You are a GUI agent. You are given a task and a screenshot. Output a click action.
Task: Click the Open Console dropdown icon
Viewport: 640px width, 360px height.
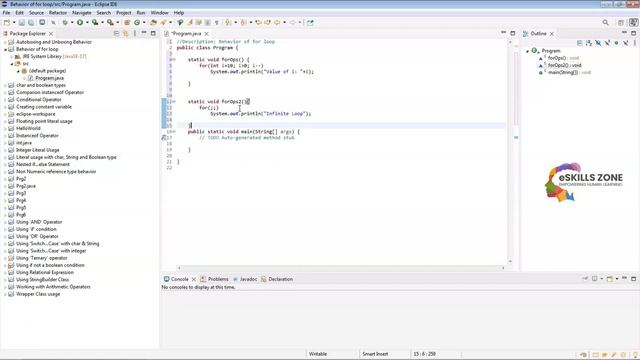(617, 279)
